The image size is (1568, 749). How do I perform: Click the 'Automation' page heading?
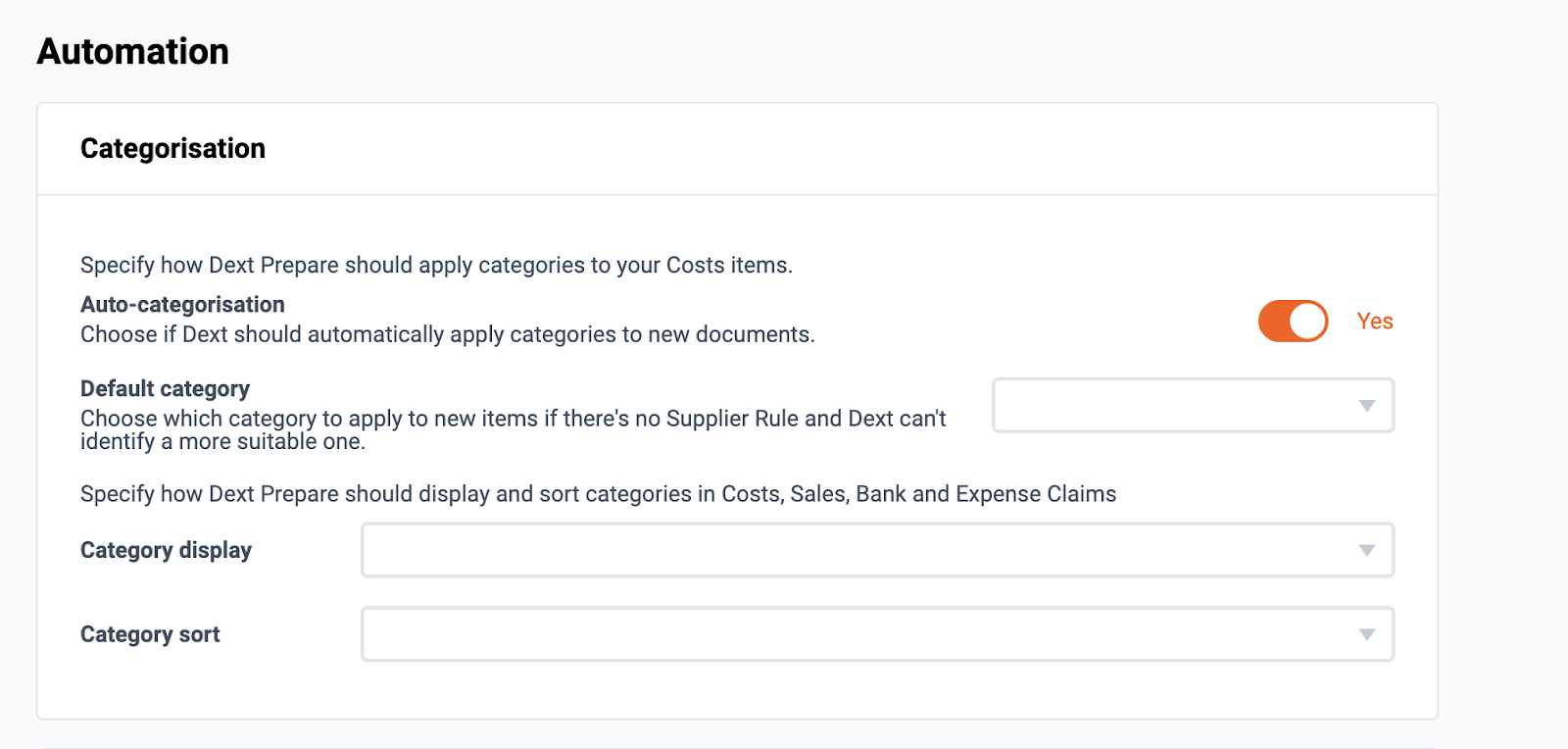[x=133, y=51]
